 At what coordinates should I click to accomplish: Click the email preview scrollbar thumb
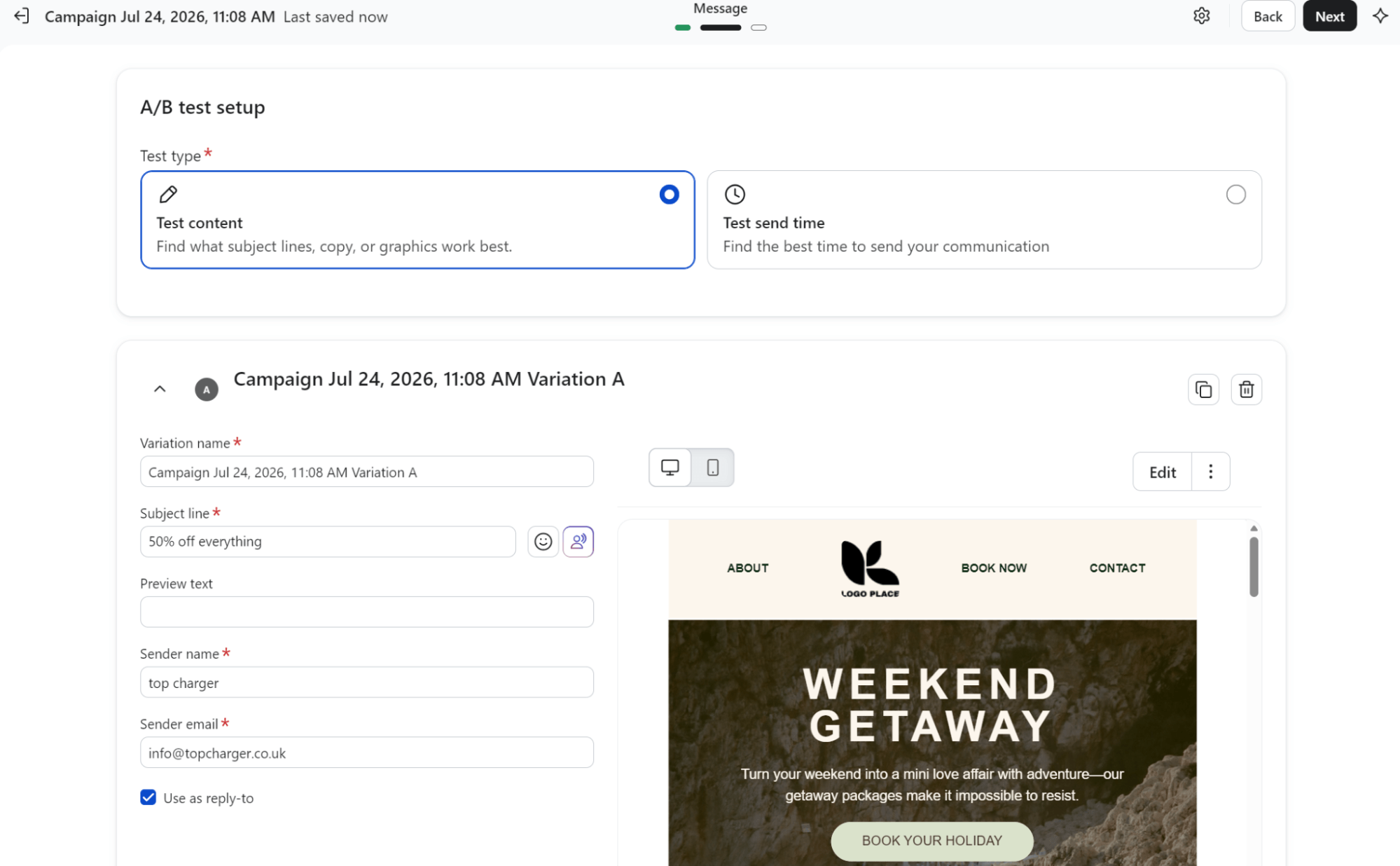pyautogui.click(x=1254, y=566)
